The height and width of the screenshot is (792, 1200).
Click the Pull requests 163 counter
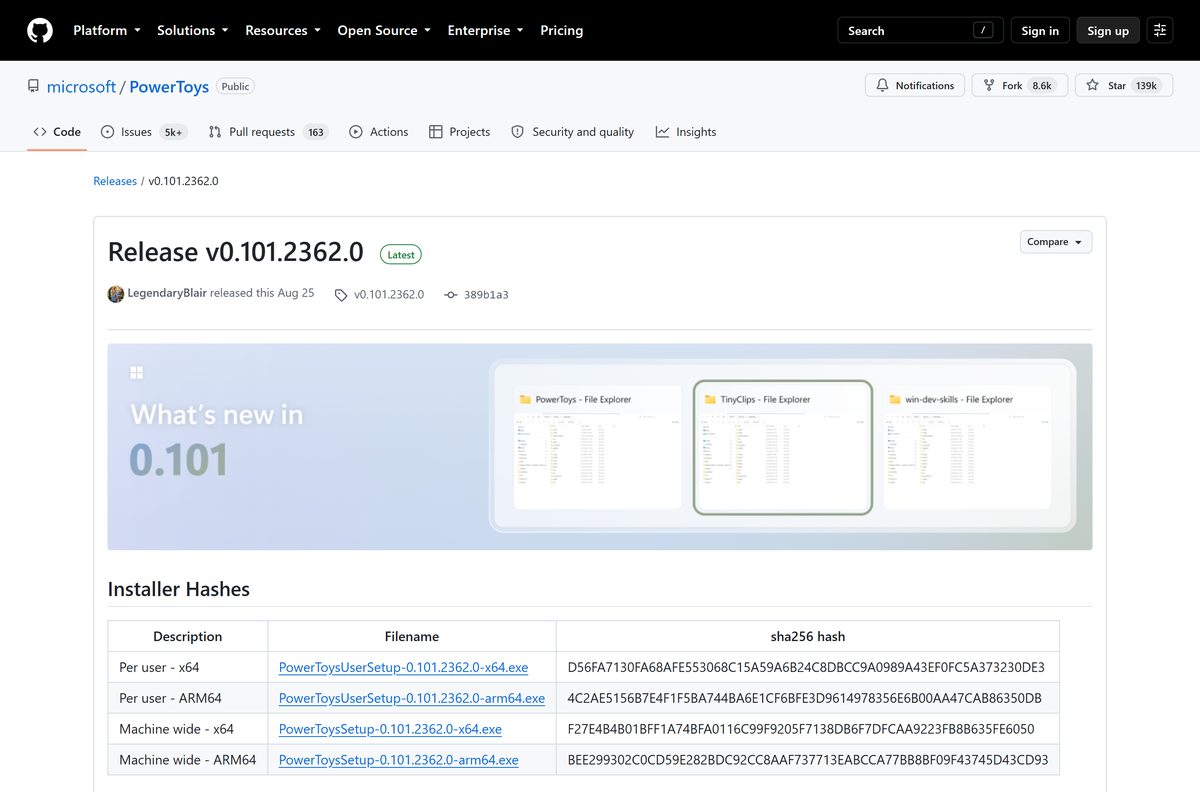click(316, 132)
